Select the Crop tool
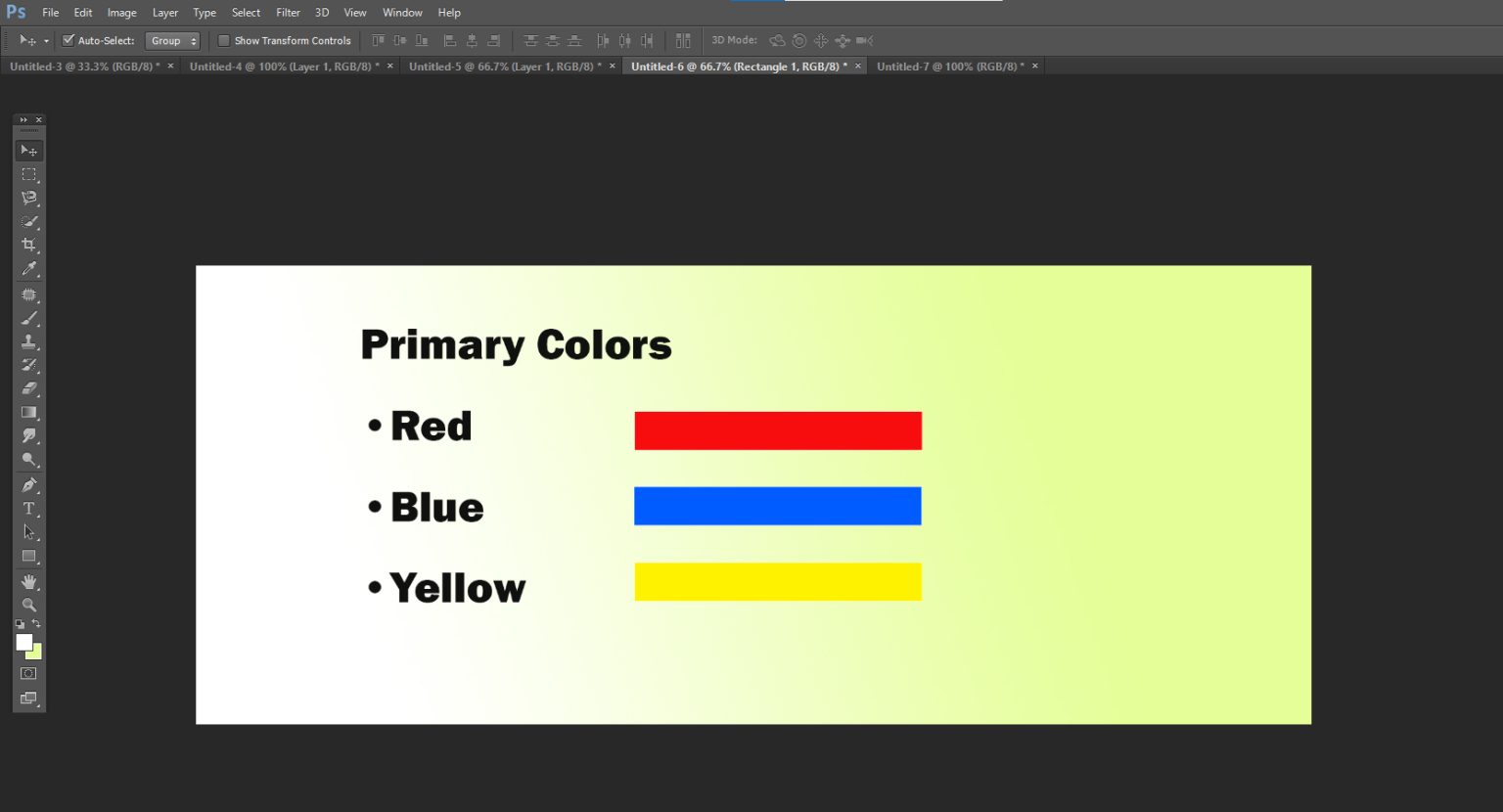The width and height of the screenshot is (1503, 812). pos(29,245)
